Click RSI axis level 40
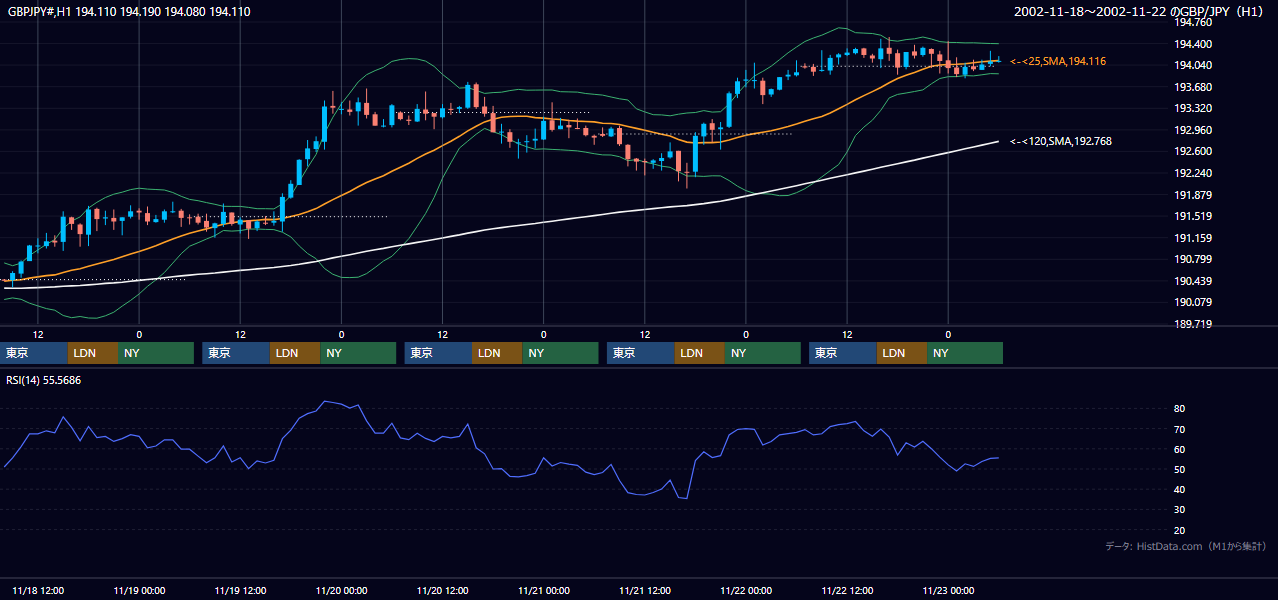Image resolution: width=1278 pixels, height=600 pixels. click(1180, 489)
